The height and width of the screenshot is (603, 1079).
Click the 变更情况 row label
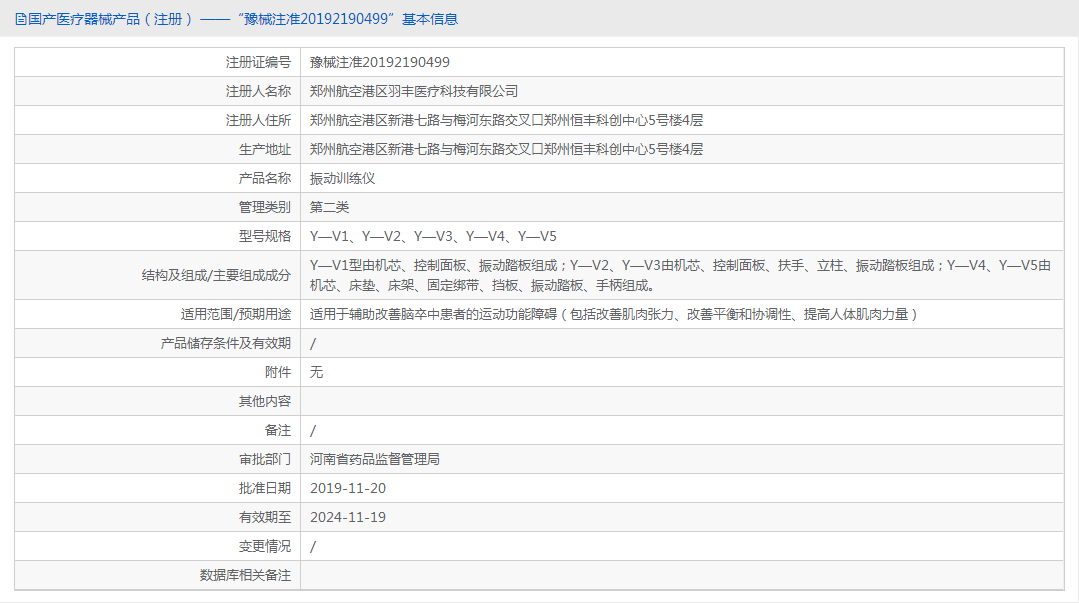(x=264, y=546)
